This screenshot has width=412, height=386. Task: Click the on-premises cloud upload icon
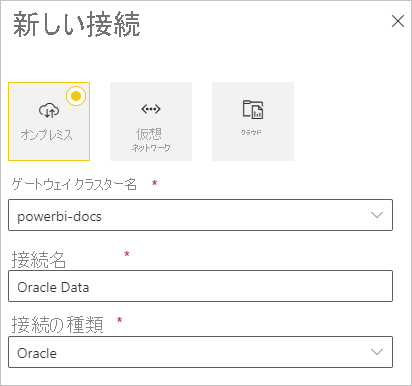coord(49,110)
